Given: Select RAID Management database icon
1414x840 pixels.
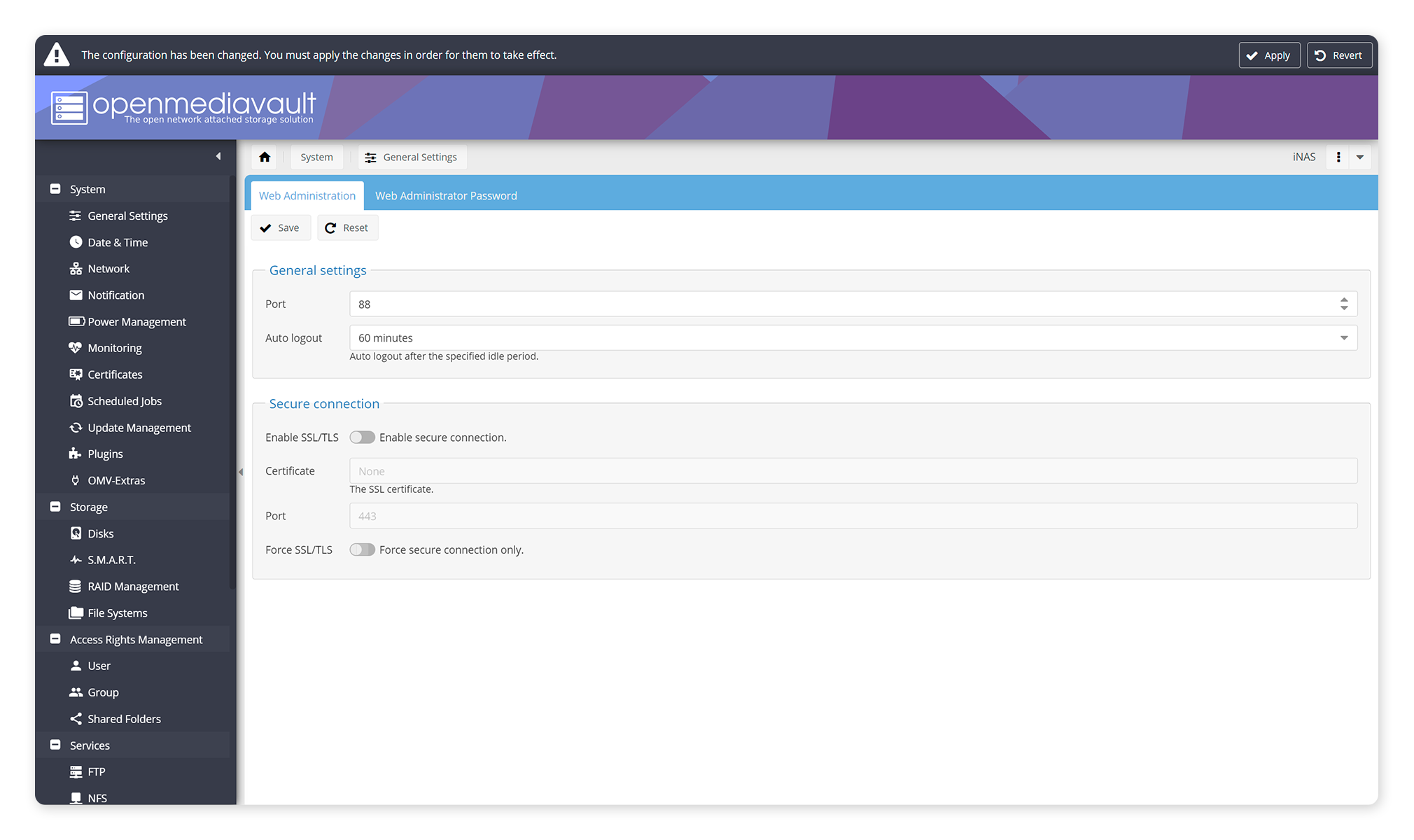Looking at the screenshot, I should coord(76,587).
